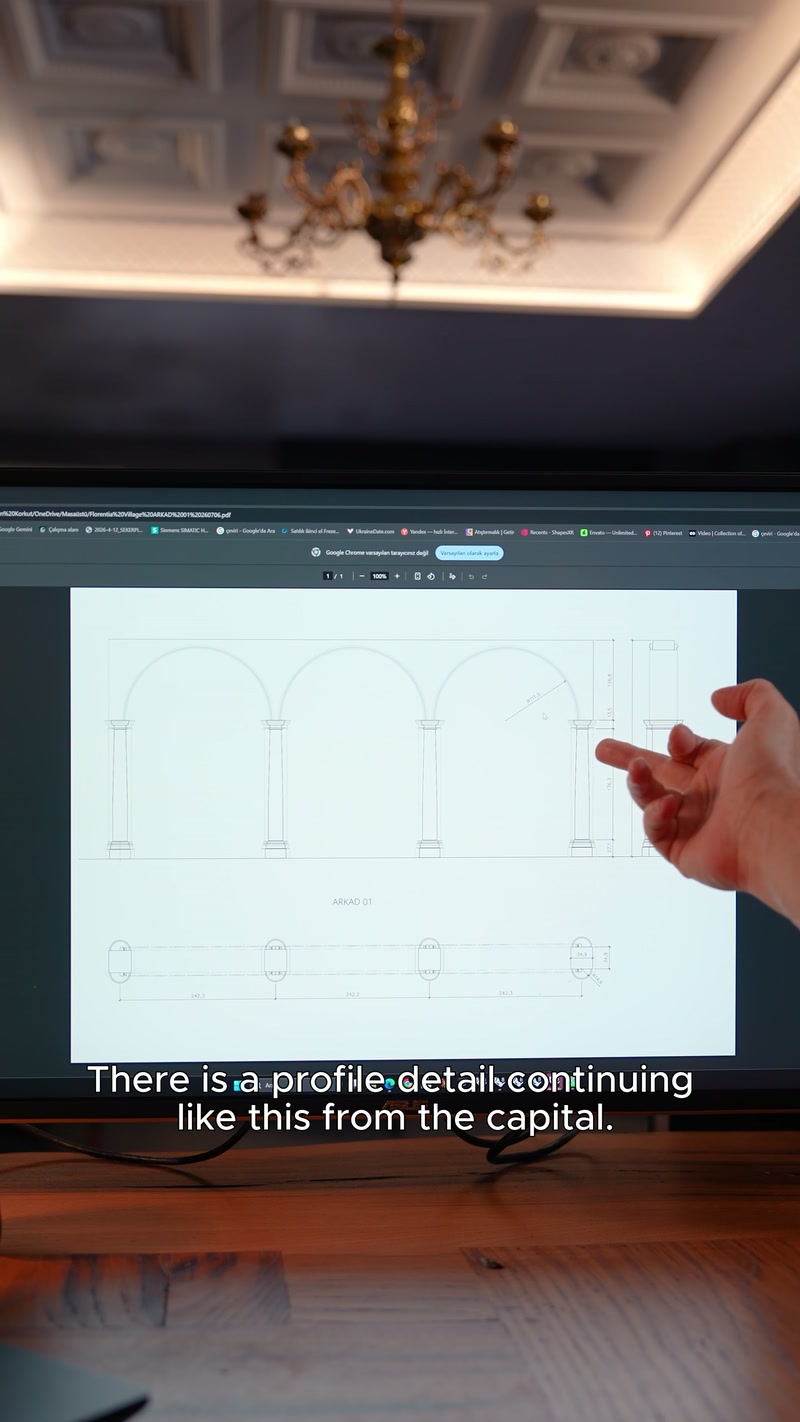Open the Satılık ikinci el Freze bookmark

311,531
